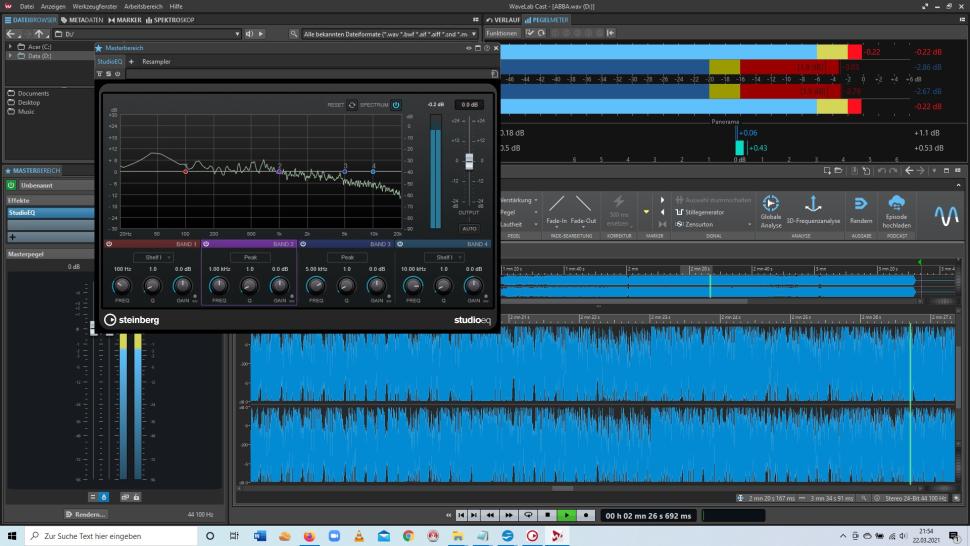The width and height of the screenshot is (970, 546).
Task: Click the StudioEQ Reset icon
Action: pos(352,105)
